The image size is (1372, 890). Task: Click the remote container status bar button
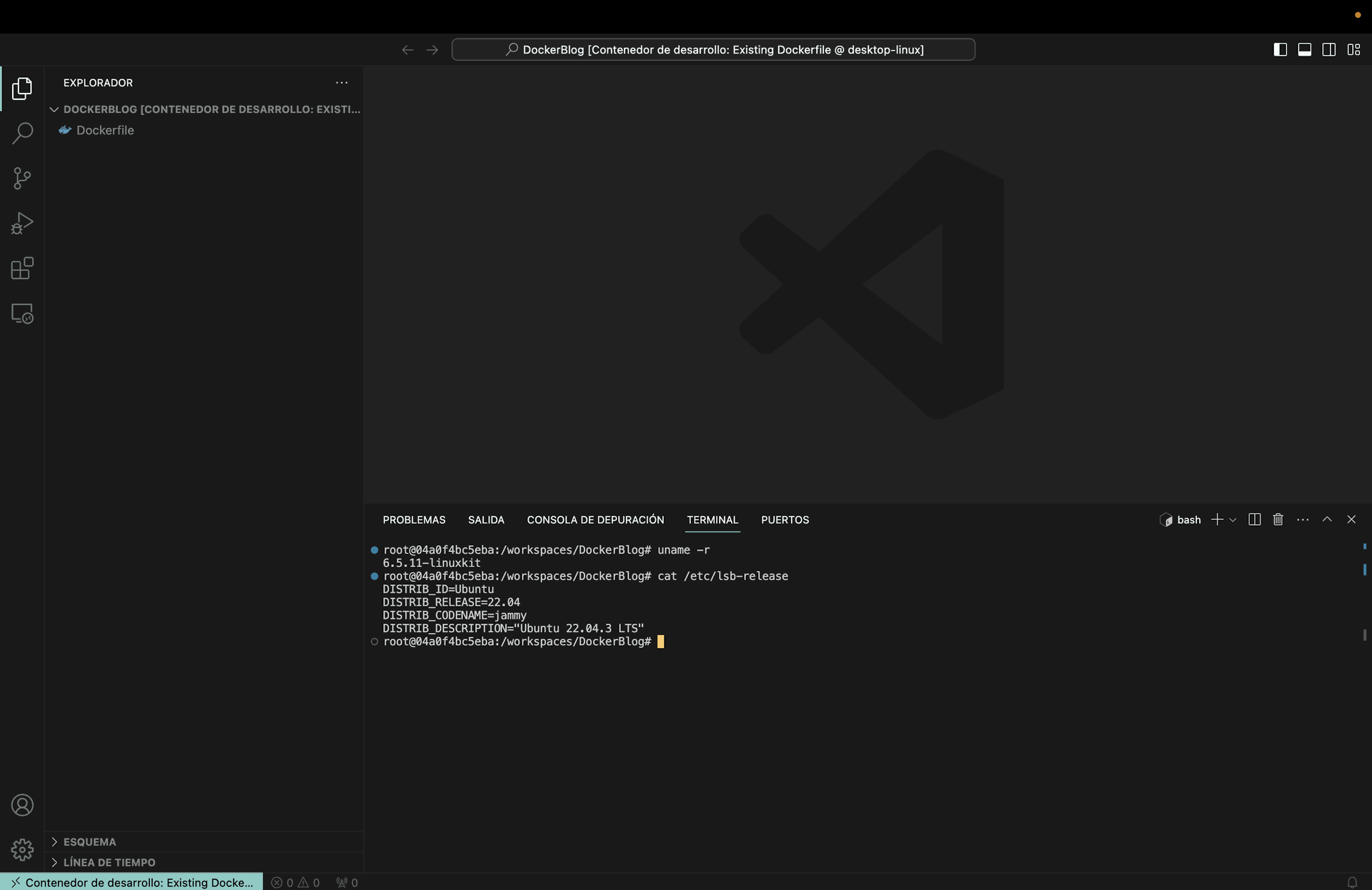131,882
